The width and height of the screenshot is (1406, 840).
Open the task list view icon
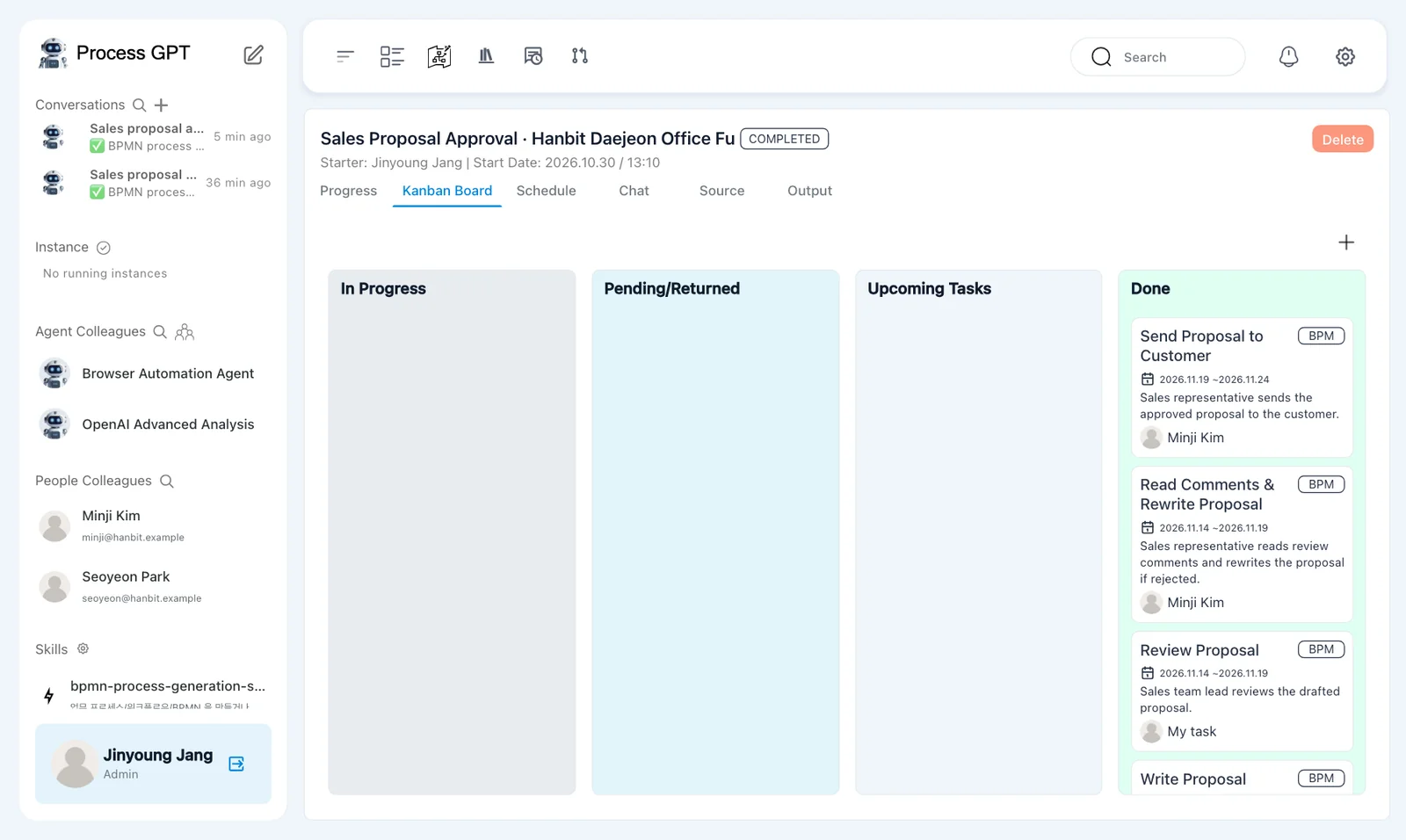click(x=392, y=56)
